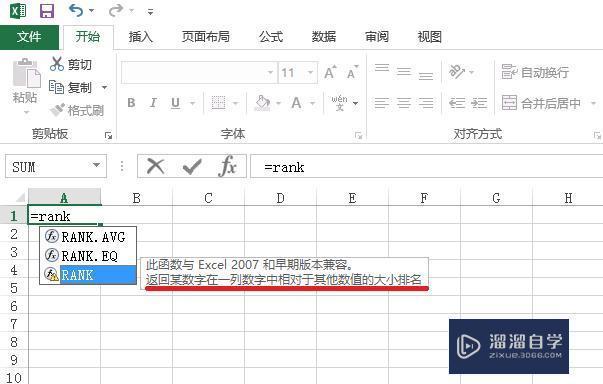
Task: Click the Excel application icon
Action: (18, 11)
